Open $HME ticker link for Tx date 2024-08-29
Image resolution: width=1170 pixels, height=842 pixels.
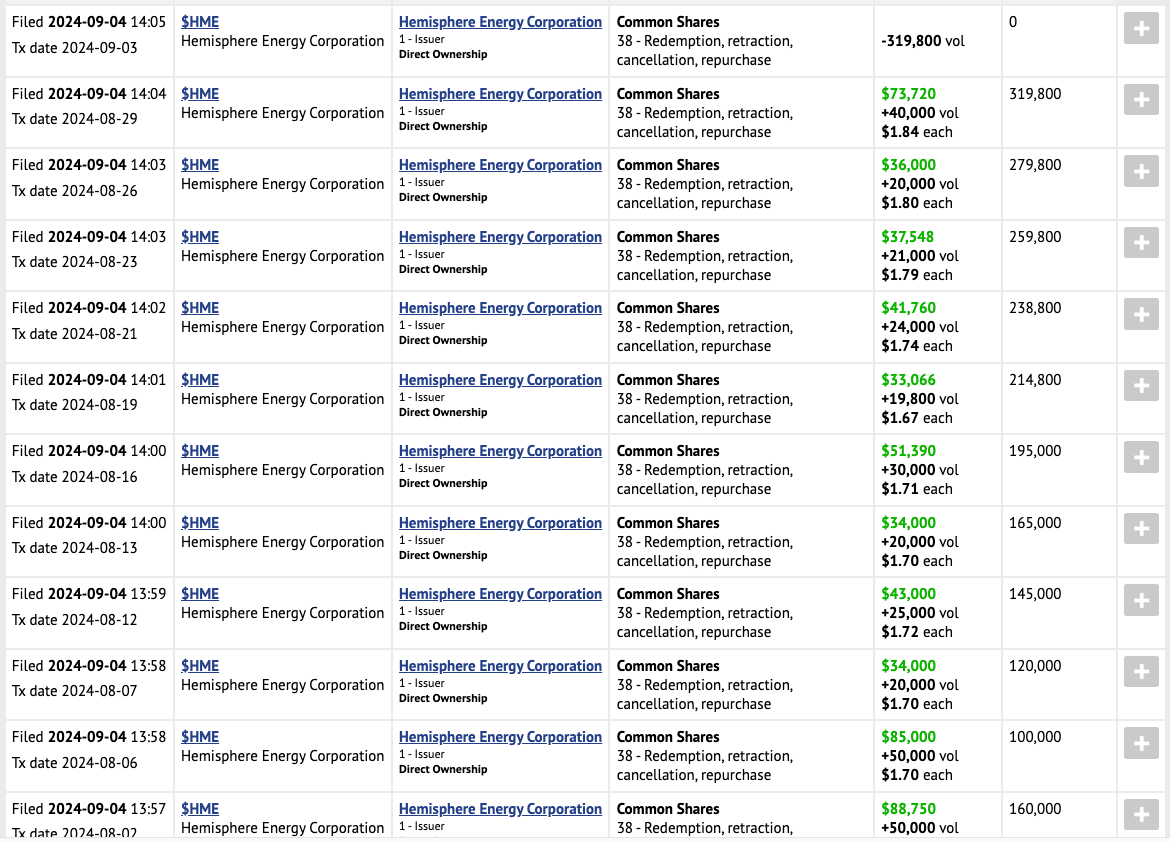(x=200, y=94)
